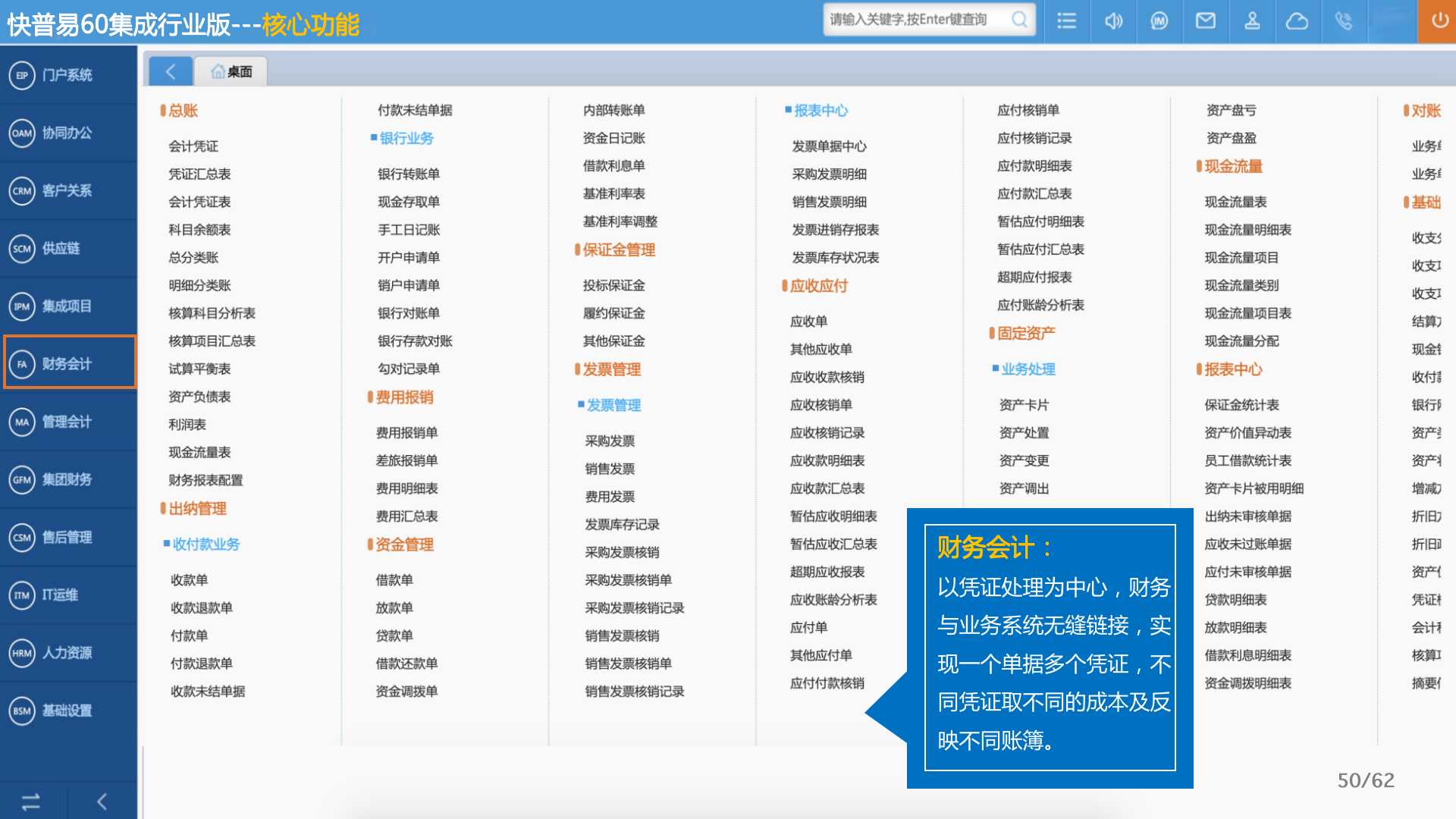The width and height of the screenshot is (1456, 819).
Task: Click the search magnifier icon
Action: tap(1020, 20)
